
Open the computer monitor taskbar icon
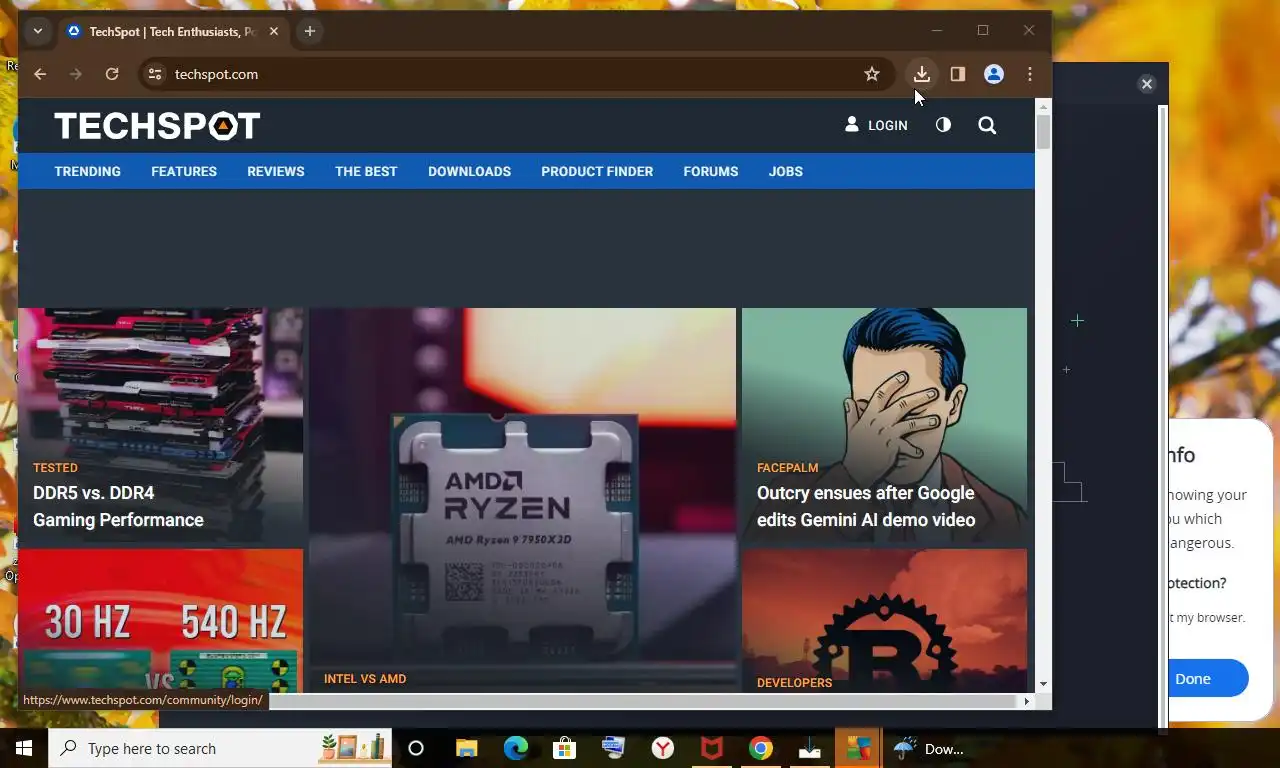click(614, 748)
